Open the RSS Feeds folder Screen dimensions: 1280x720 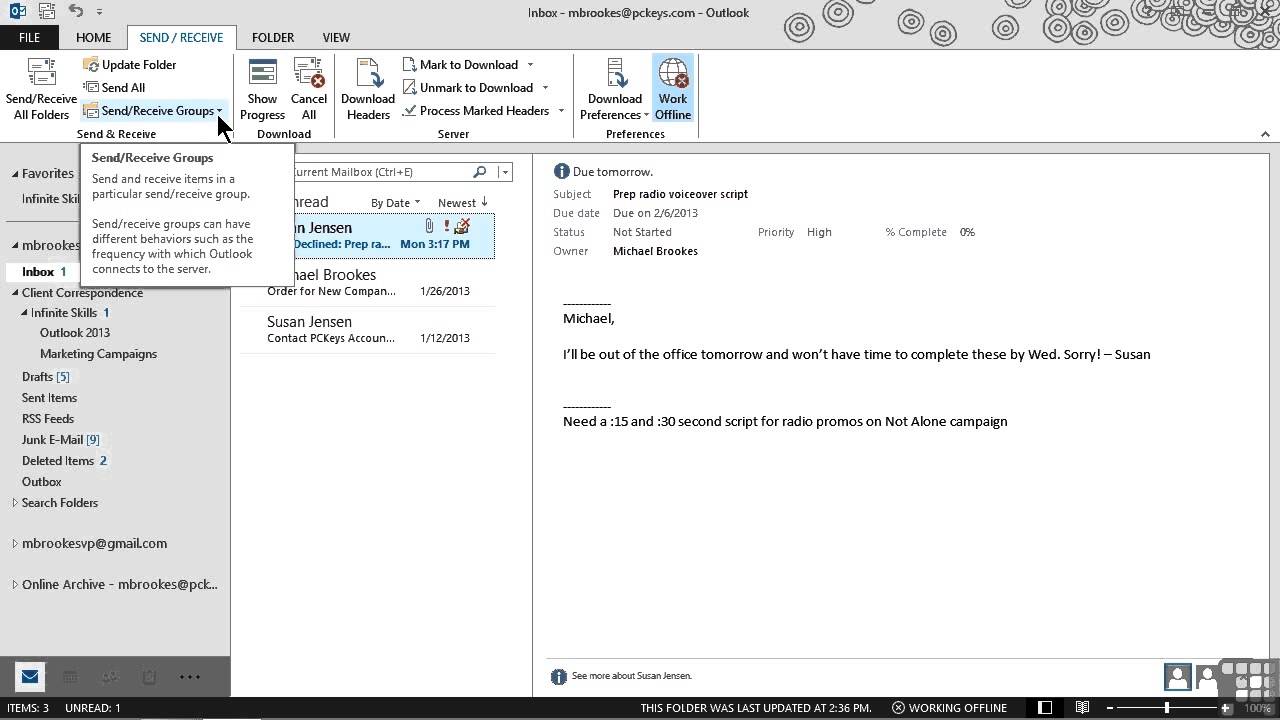point(48,418)
